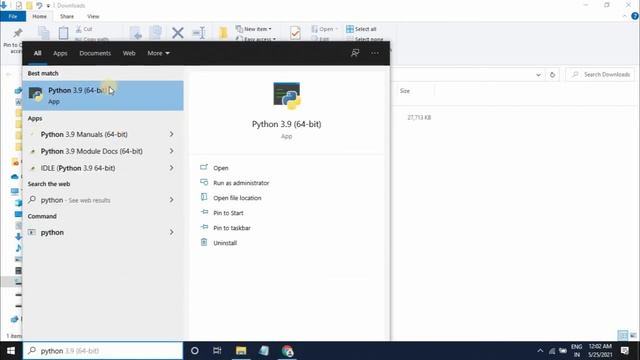Image resolution: width=640 pixels, height=360 pixels.
Task: Switch to the Apps search tab
Action: [x=60, y=53]
